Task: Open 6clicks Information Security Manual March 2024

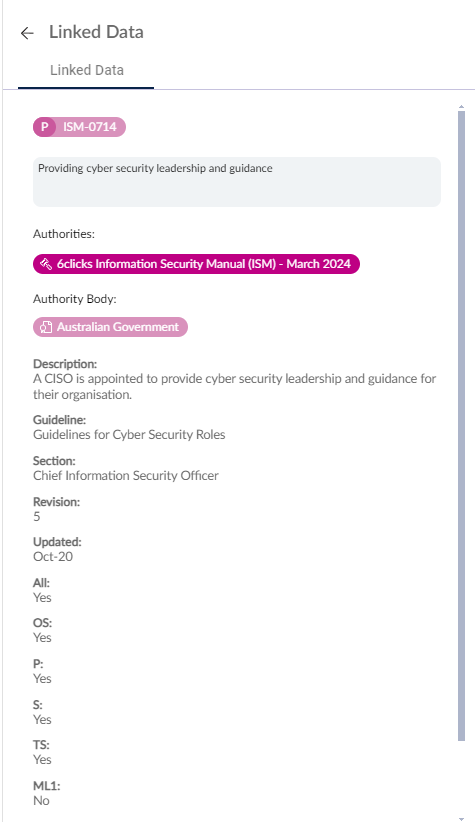Action: 197,264
